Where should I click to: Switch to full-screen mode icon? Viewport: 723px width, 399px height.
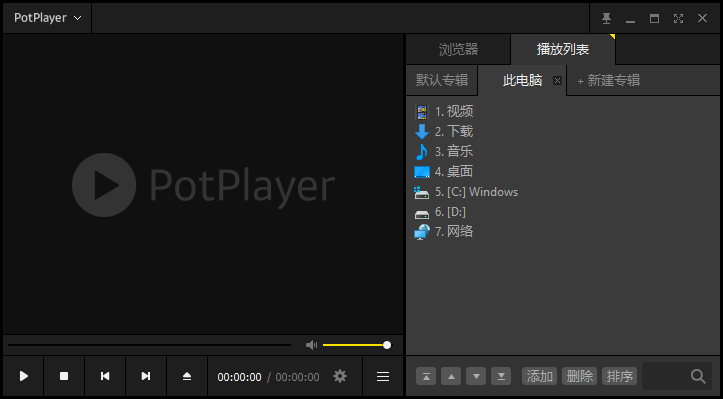pyautogui.click(x=678, y=18)
